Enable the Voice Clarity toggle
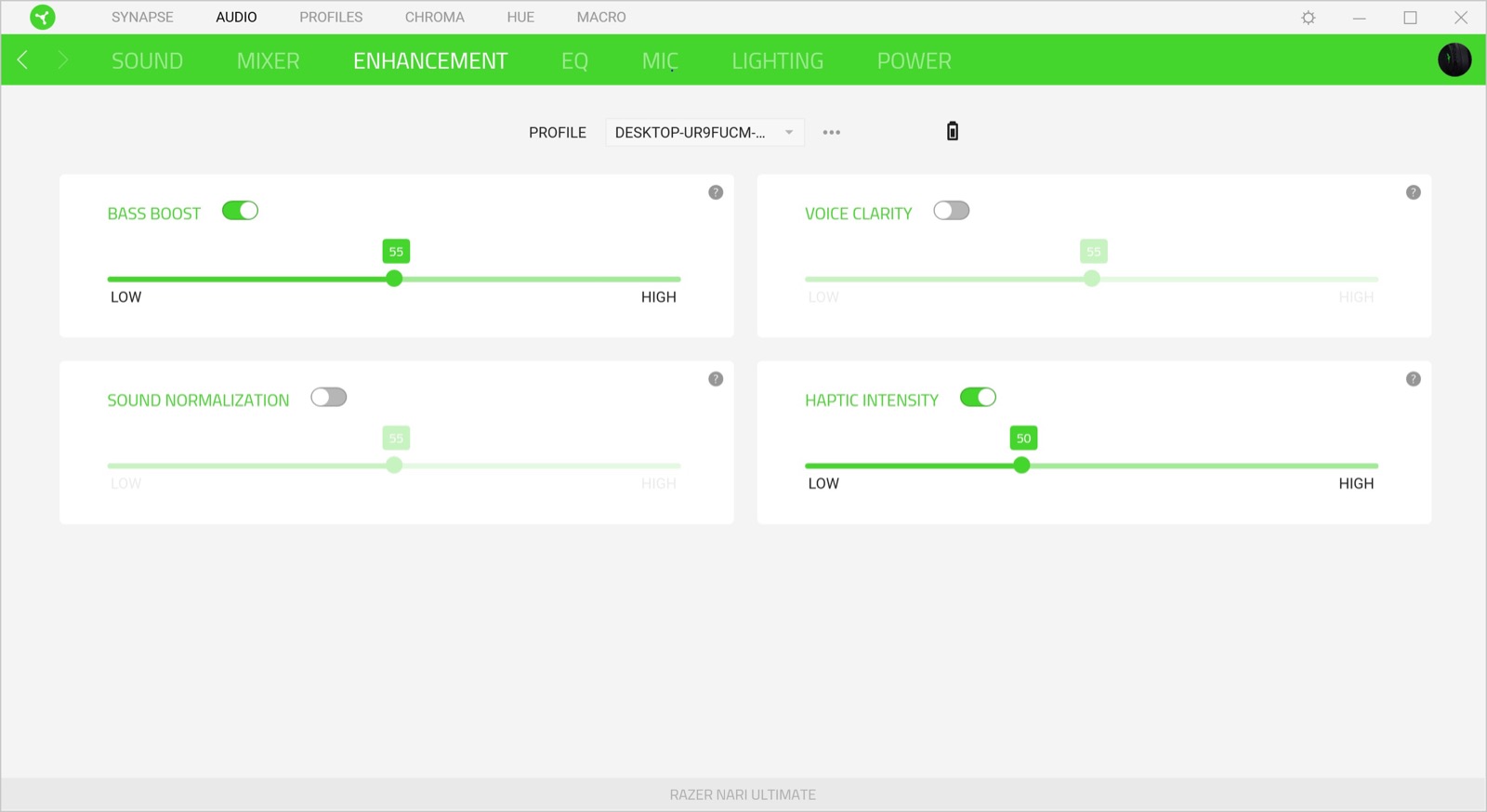1487x812 pixels. pyautogui.click(x=952, y=211)
